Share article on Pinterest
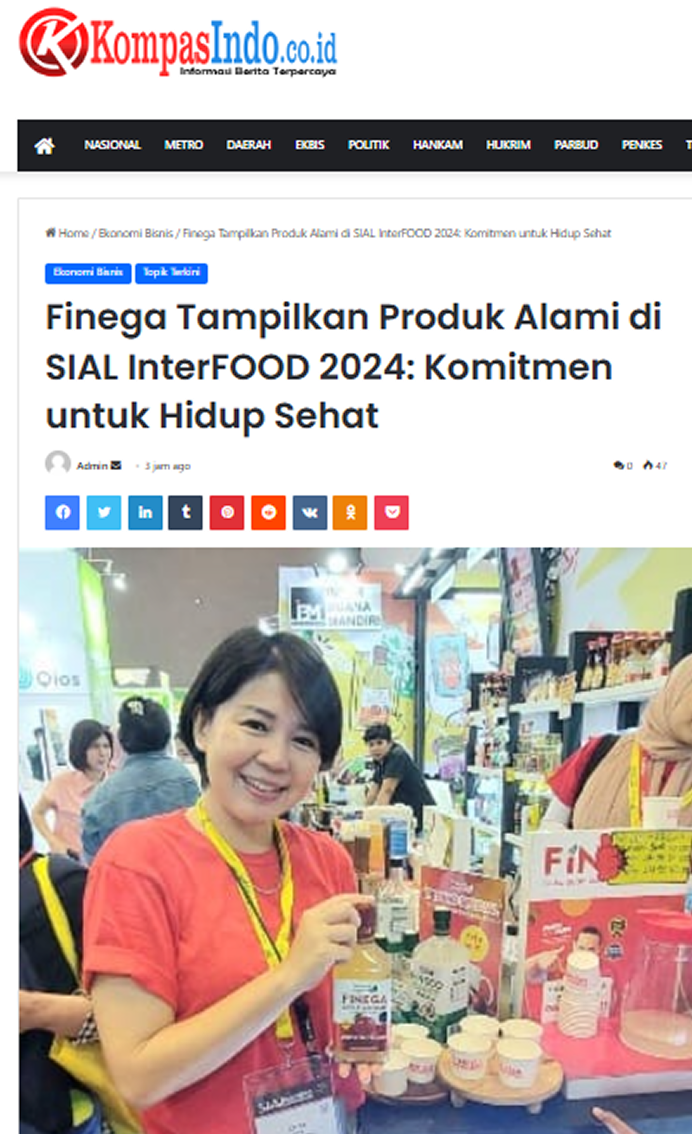The height and width of the screenshot is (1134, 692). 227,513
